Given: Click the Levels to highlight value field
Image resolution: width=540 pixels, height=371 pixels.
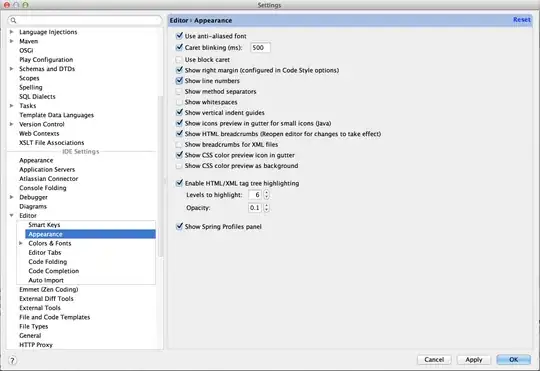Looking at the screenshot, I should point(255,195).
